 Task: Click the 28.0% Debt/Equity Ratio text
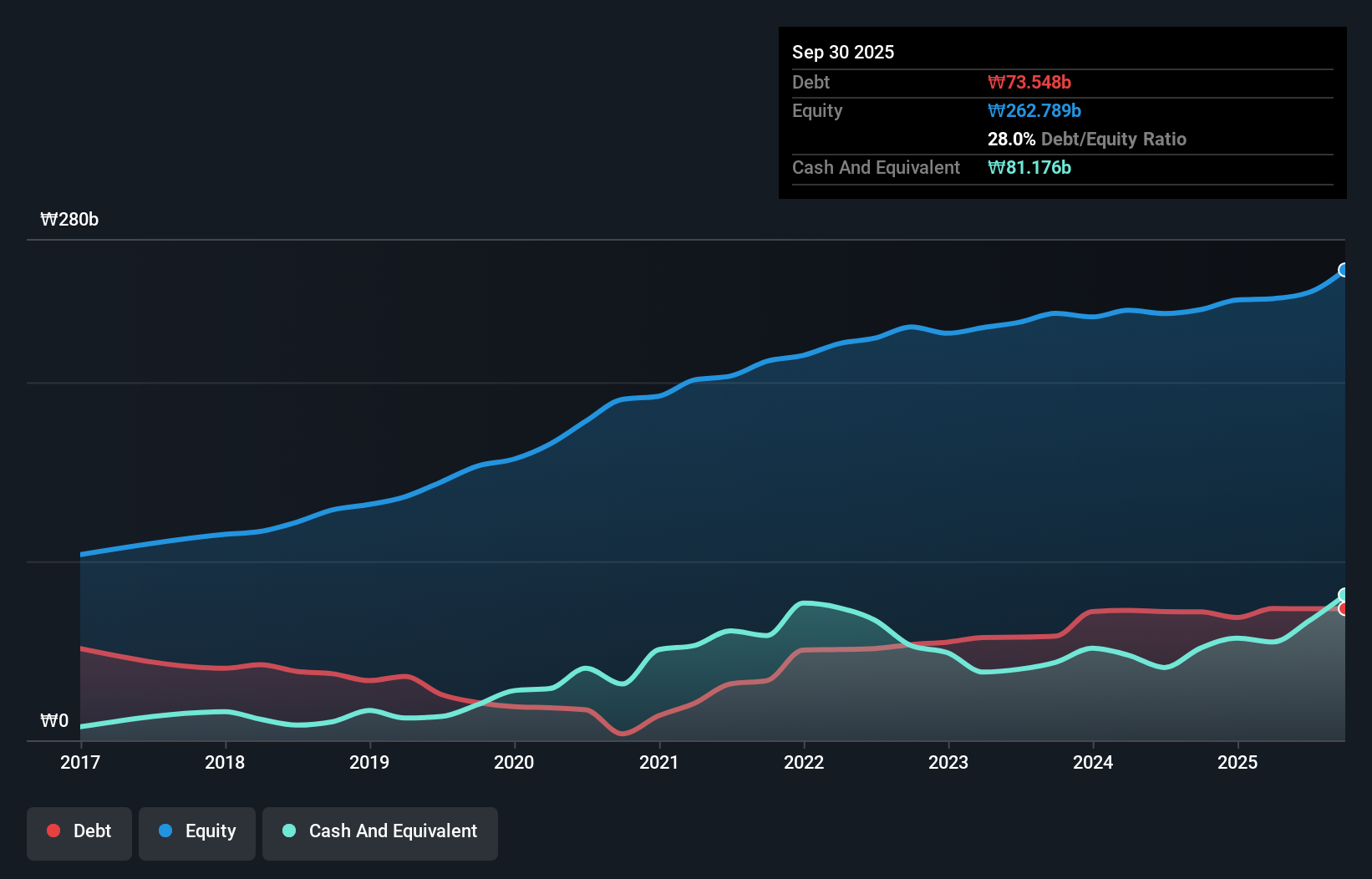(x=1086, y=139)
